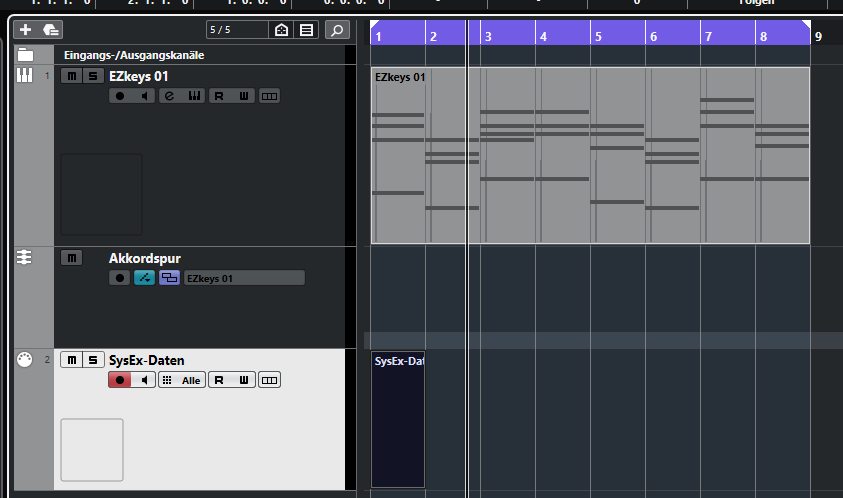Screen dimensions: 843x498
Task: Select the SysEx-Daten track name
Action: coord(147,360)
